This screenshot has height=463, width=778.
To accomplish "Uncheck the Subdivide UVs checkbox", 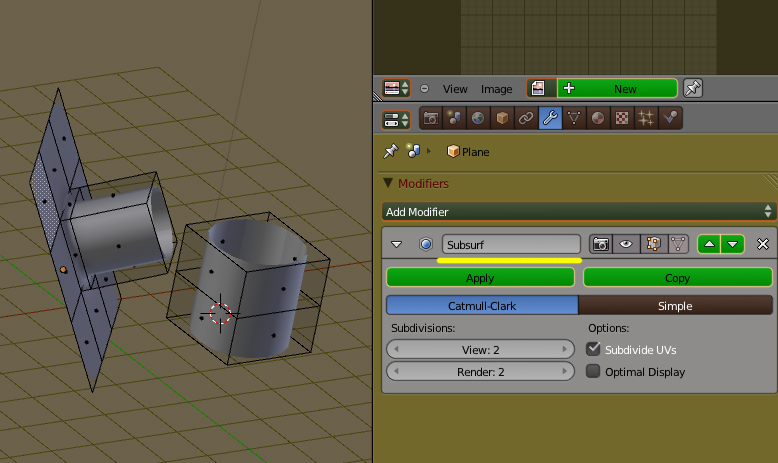I will [x=593, y=349].
